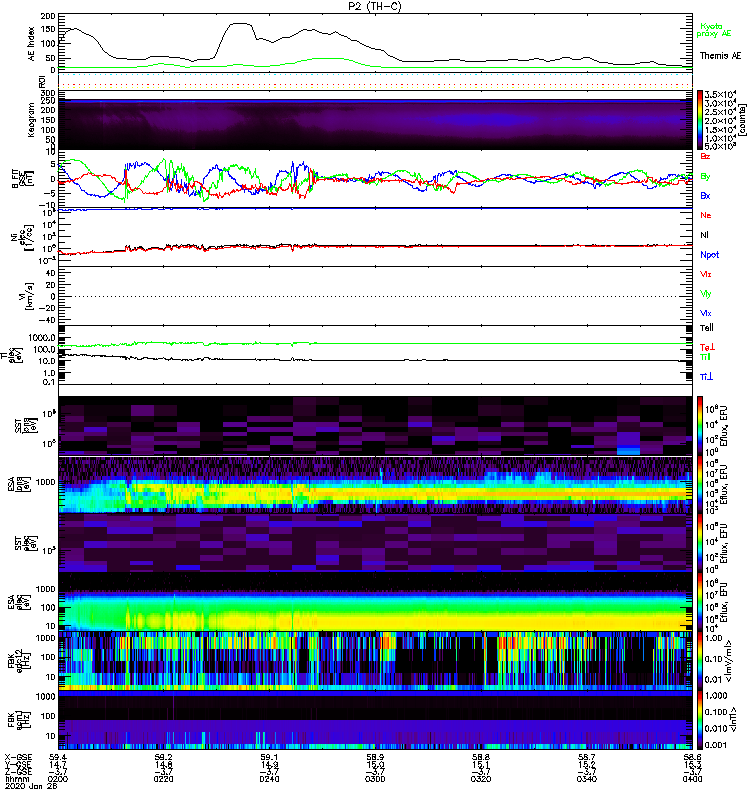Click the X-GSE value 58.8

[x=481, y=758]
